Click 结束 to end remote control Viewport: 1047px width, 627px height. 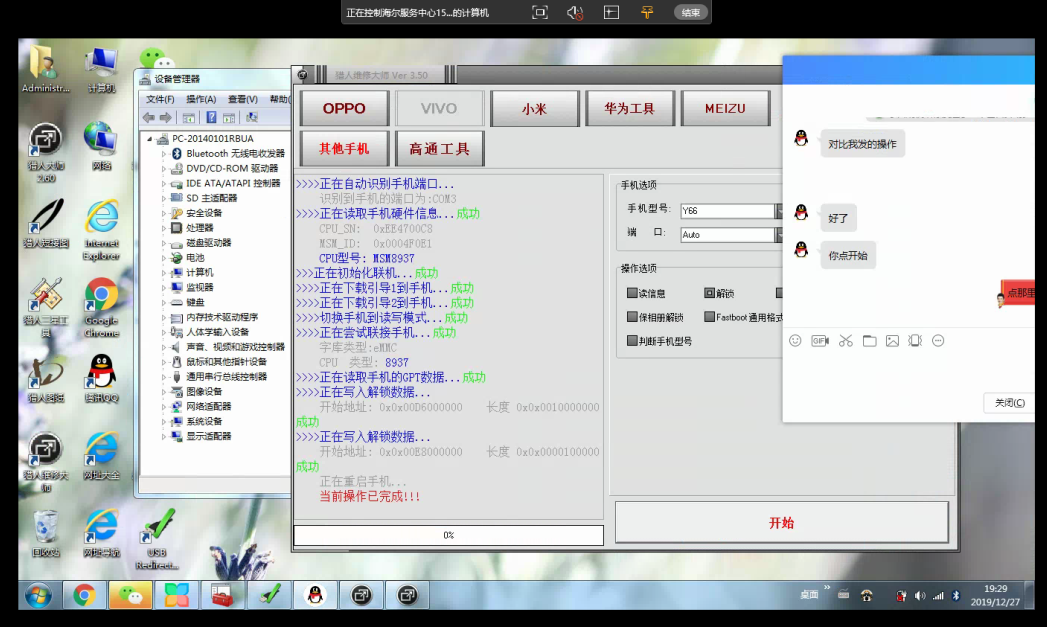click(690, 12)
